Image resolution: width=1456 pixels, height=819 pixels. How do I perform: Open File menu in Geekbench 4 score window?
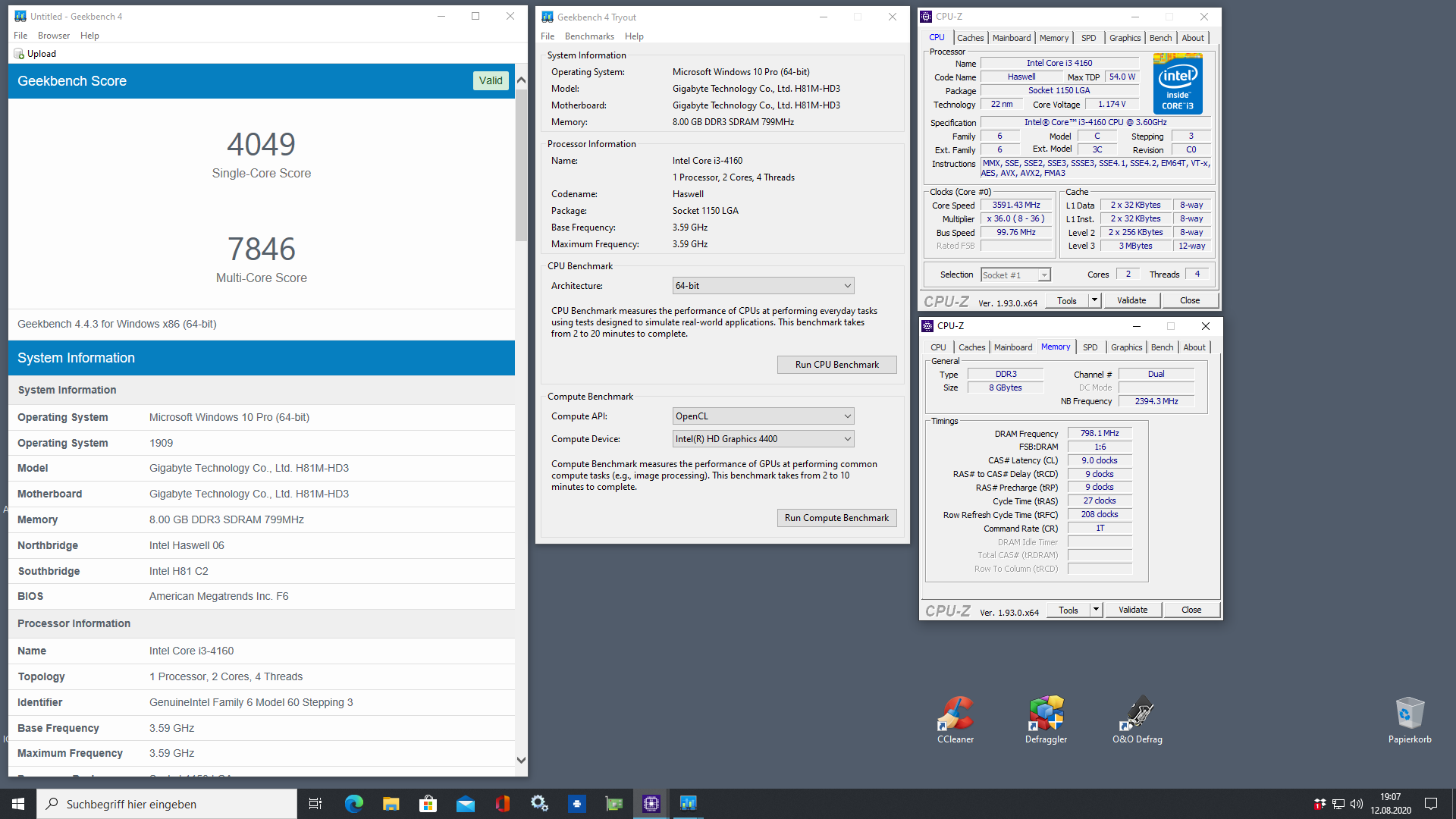(x=20, y=36)
